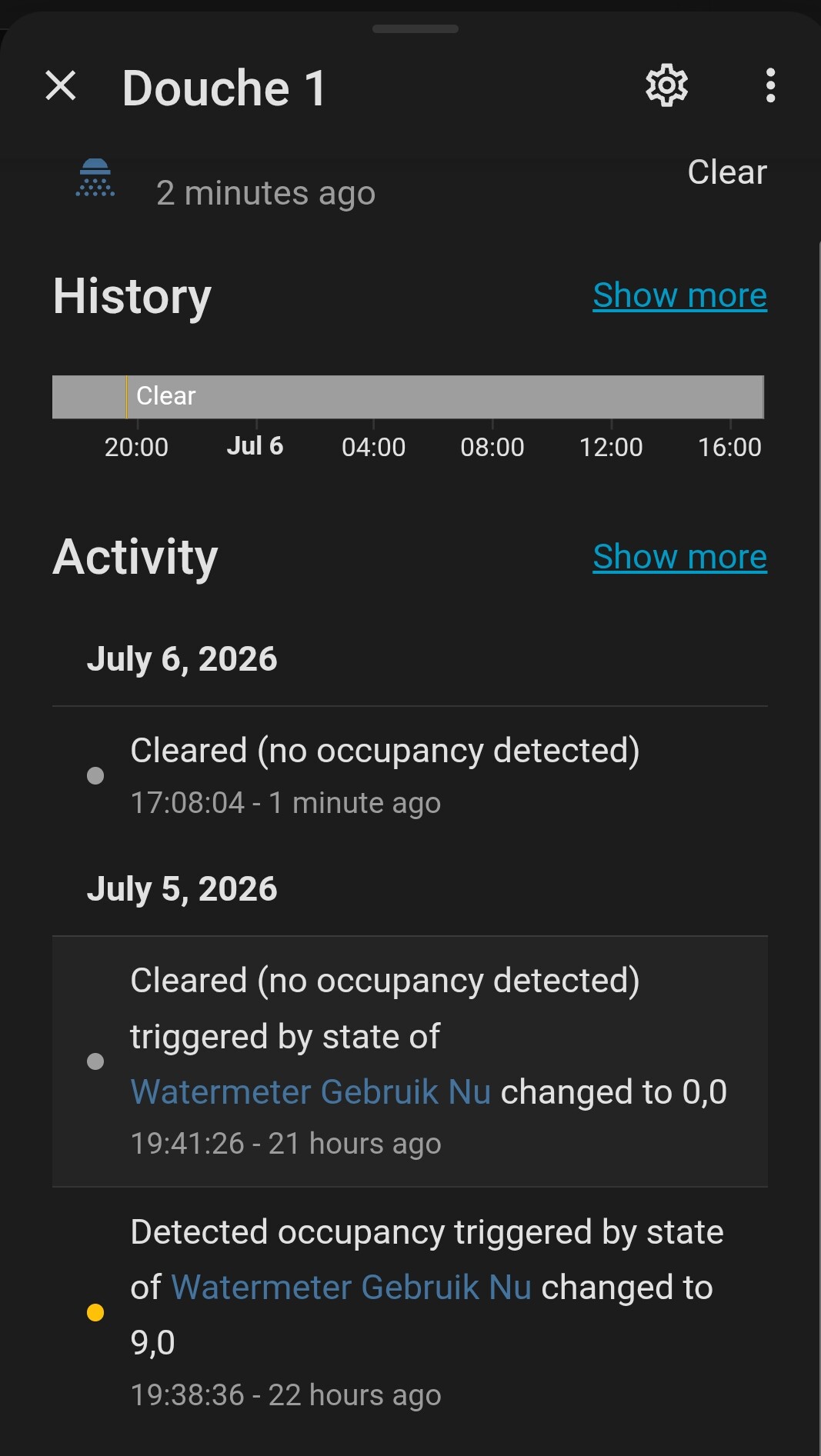821x1456 pixels.
Task: Show more History
Action: point(679,295)
